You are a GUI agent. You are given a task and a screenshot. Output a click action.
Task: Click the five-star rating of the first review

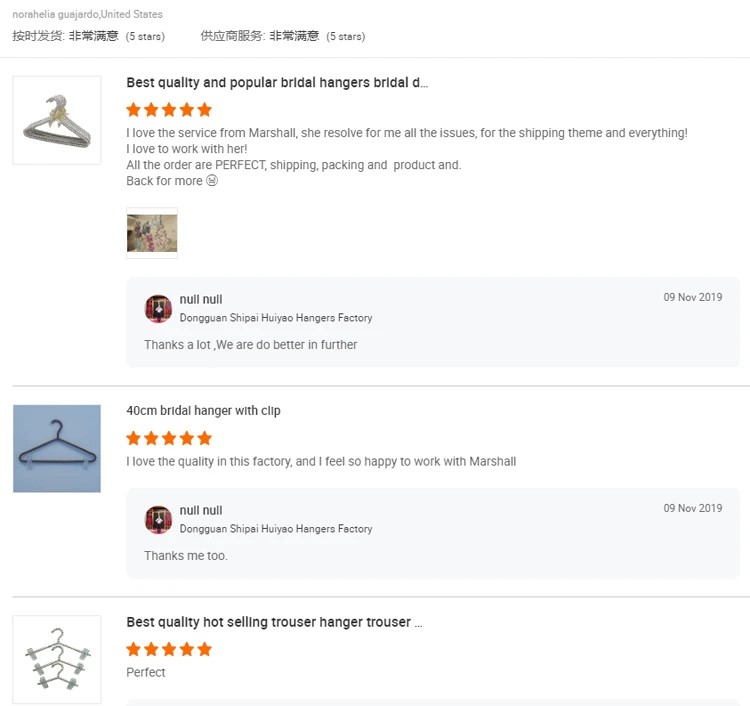[x=169, y=110]
